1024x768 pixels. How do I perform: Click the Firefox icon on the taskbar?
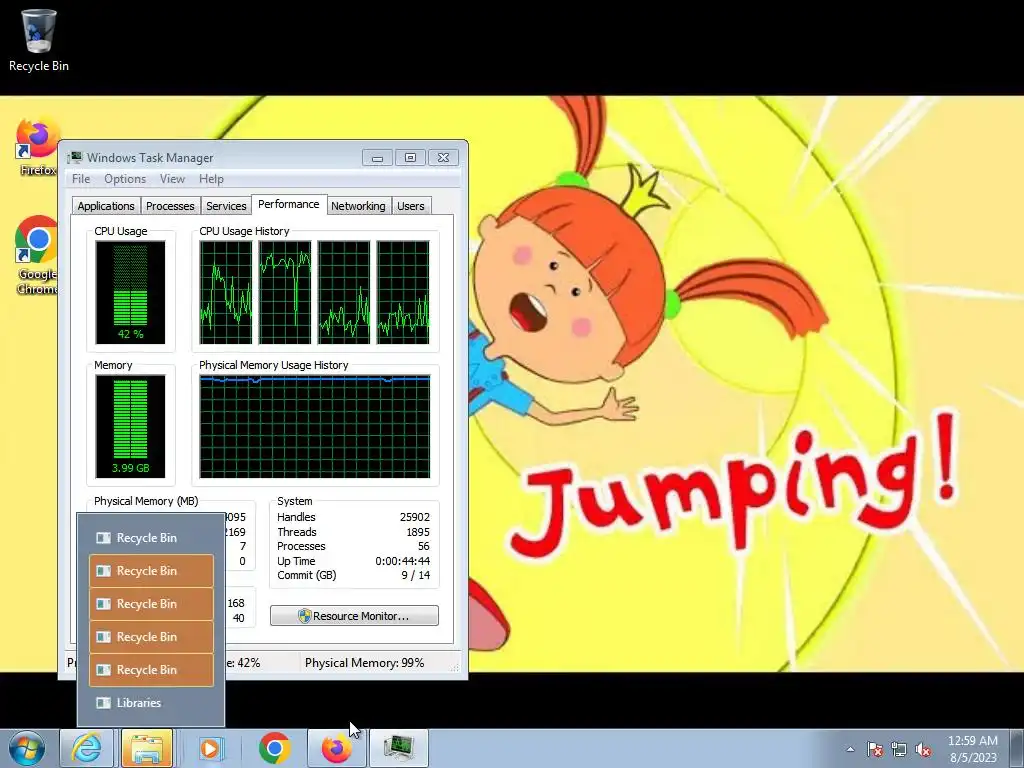coord(336,748)
